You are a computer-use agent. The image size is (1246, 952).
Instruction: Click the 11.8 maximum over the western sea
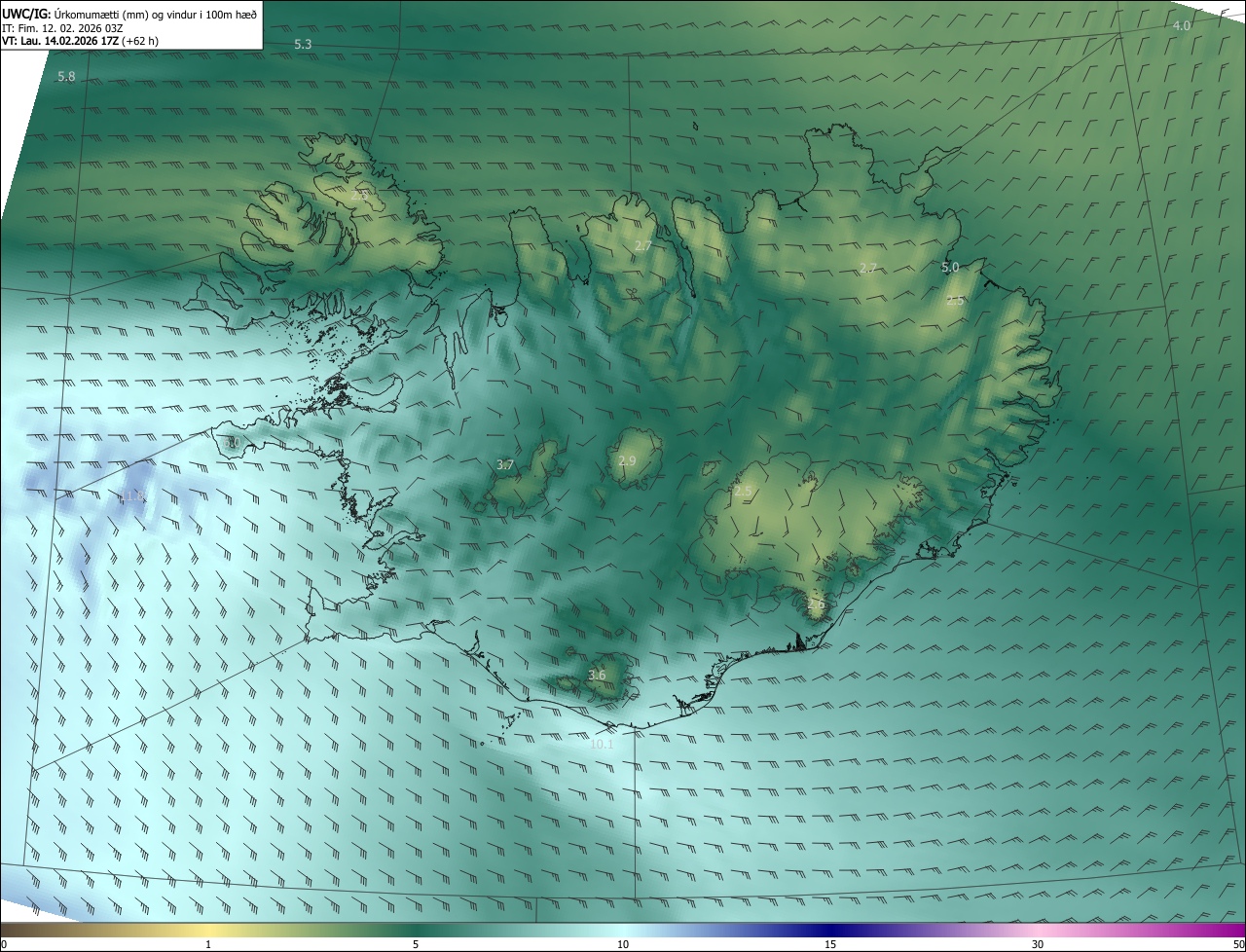[x=131, y=496]
